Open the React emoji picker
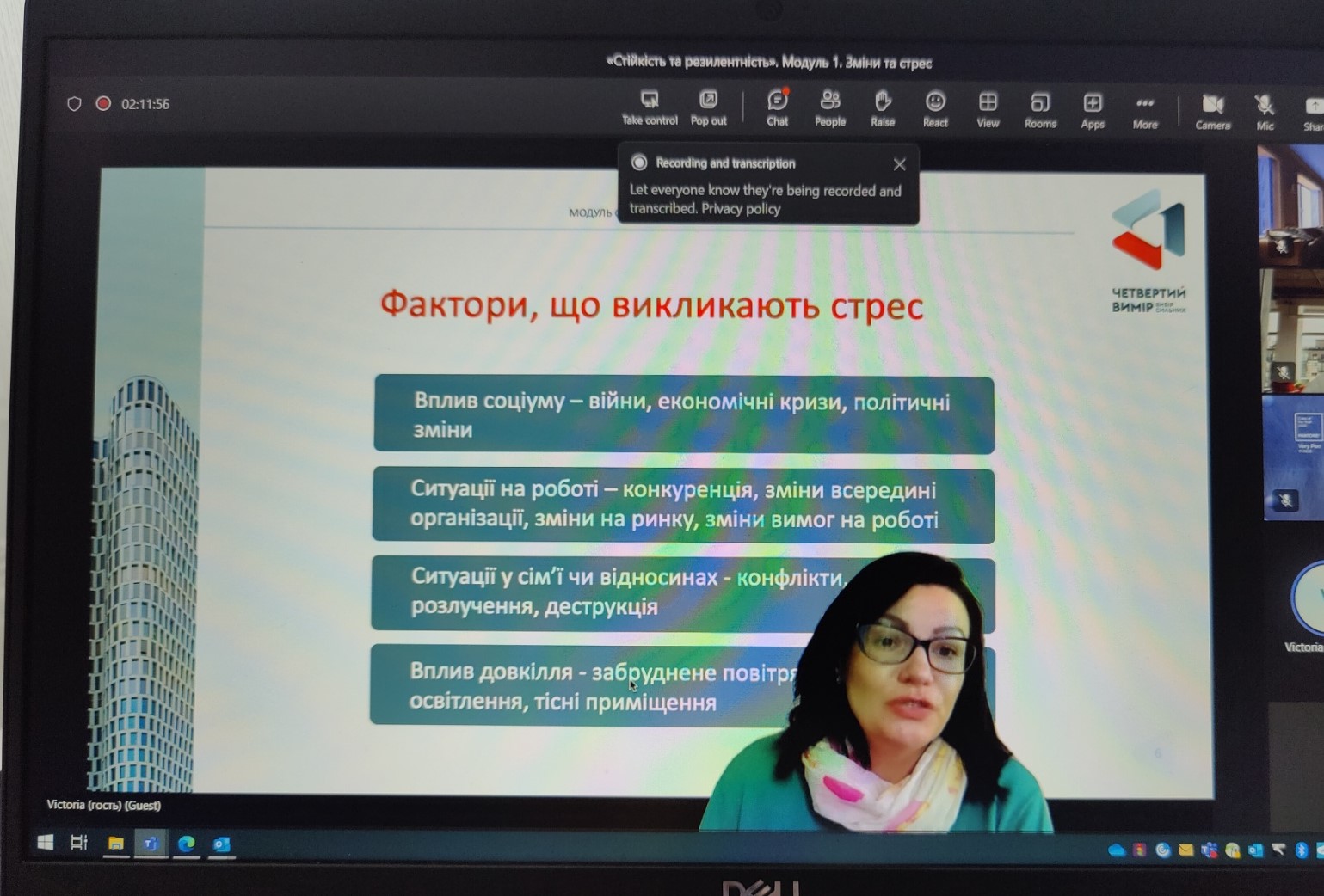The image size is (1324, 896). pos(935,108)
